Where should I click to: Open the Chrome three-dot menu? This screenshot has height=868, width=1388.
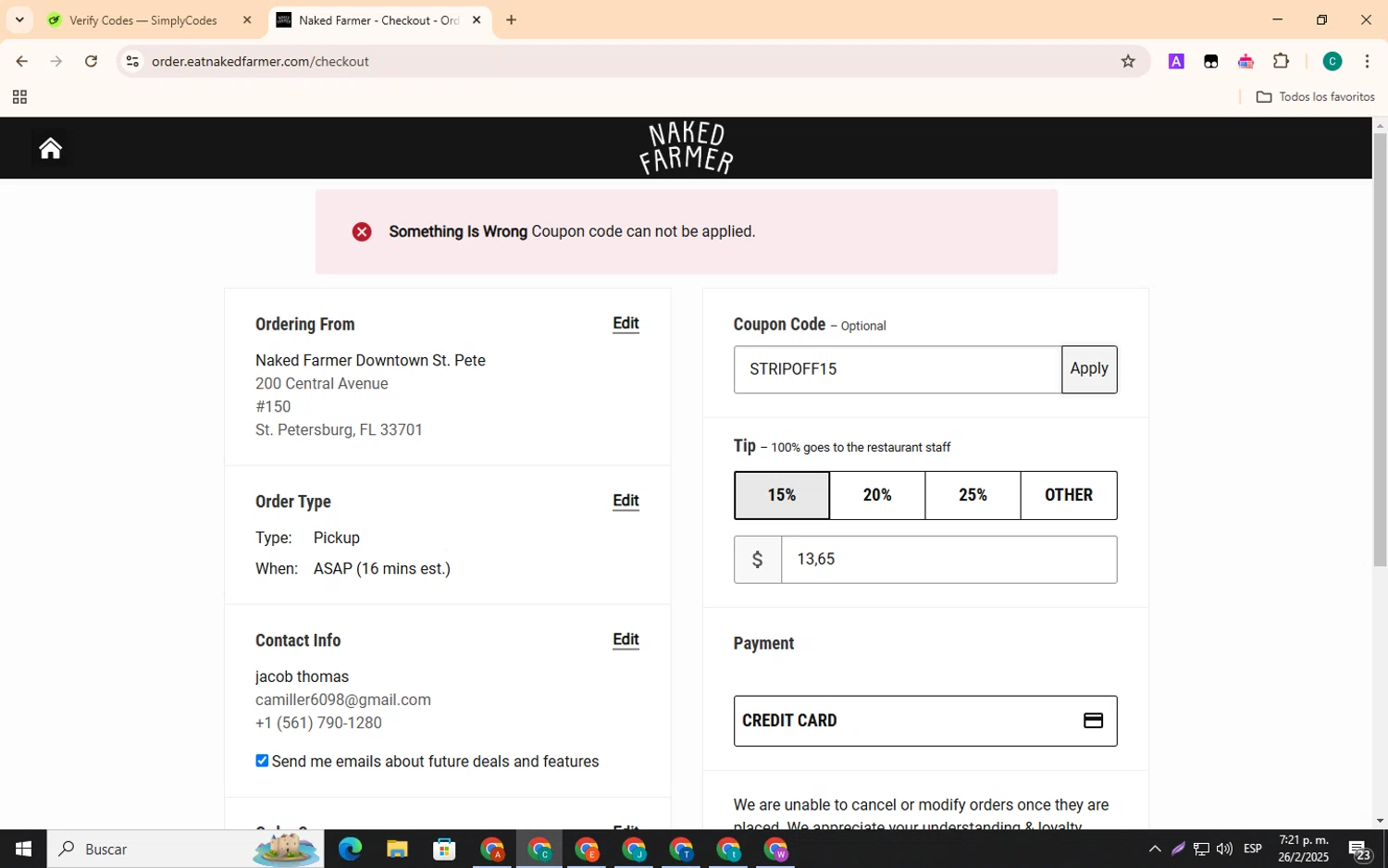point(1367,61)
